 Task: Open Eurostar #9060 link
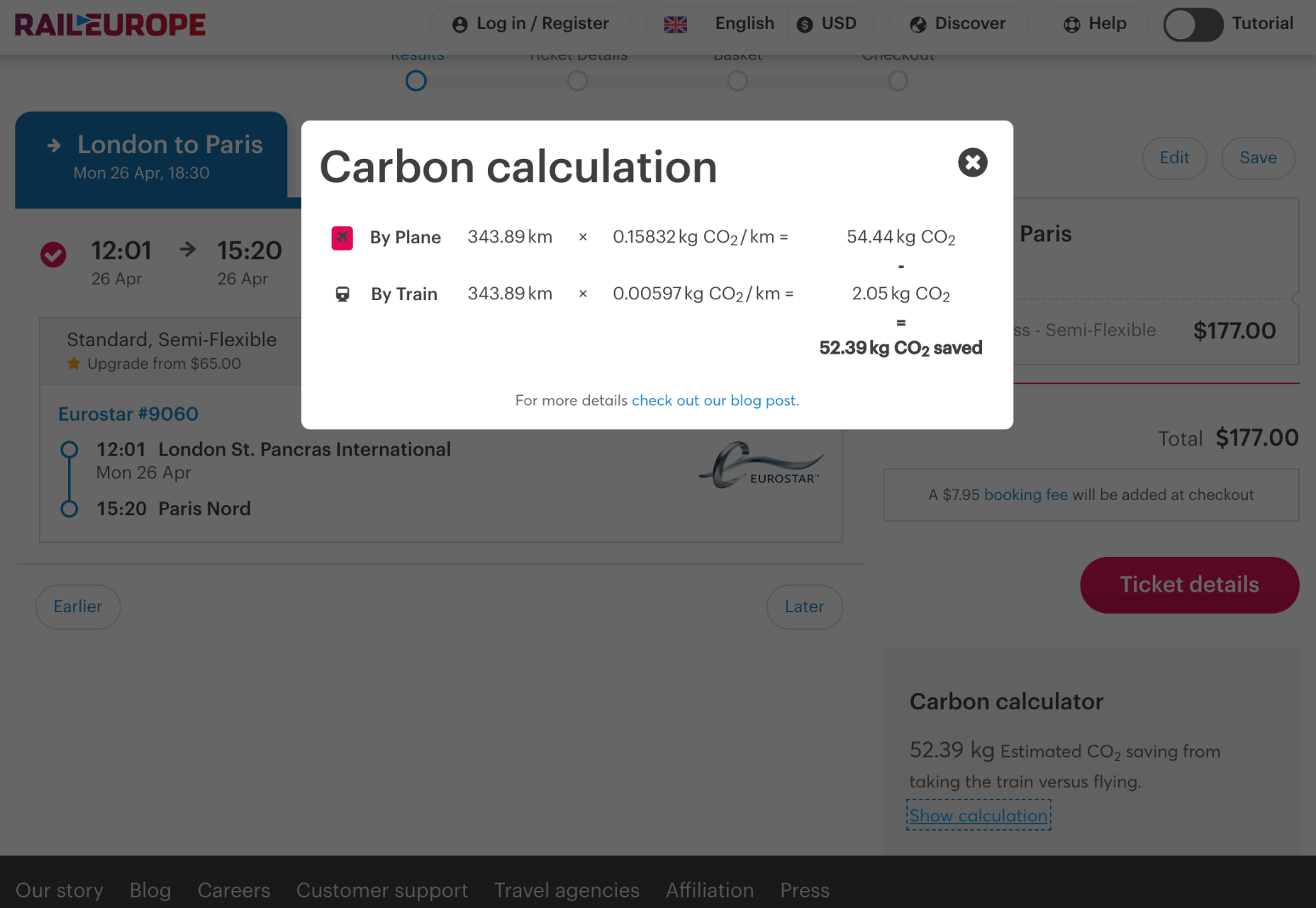[x=128, y=414]
